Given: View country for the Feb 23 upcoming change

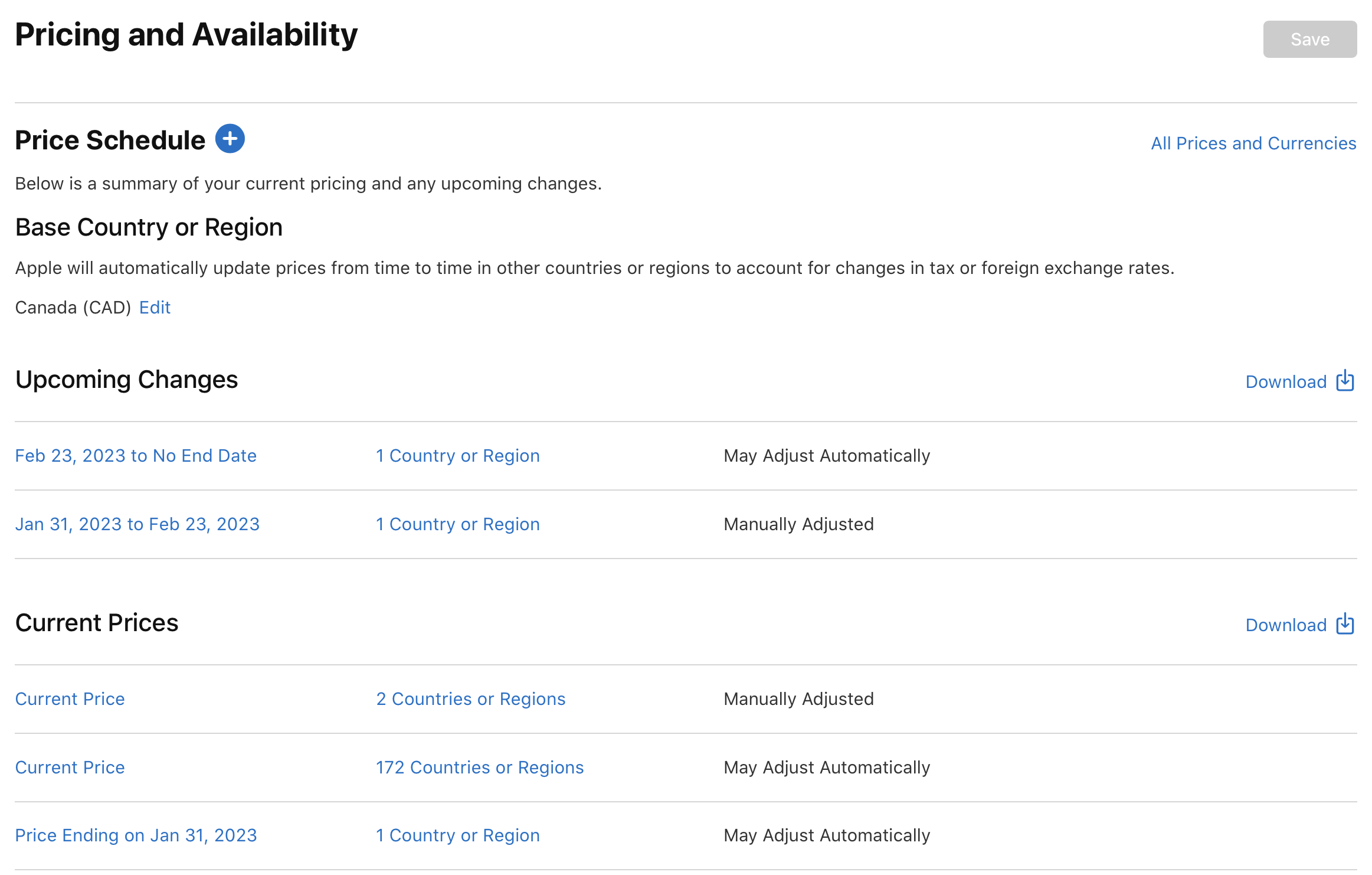Looking at the screenshot, I should pos(458,455).
